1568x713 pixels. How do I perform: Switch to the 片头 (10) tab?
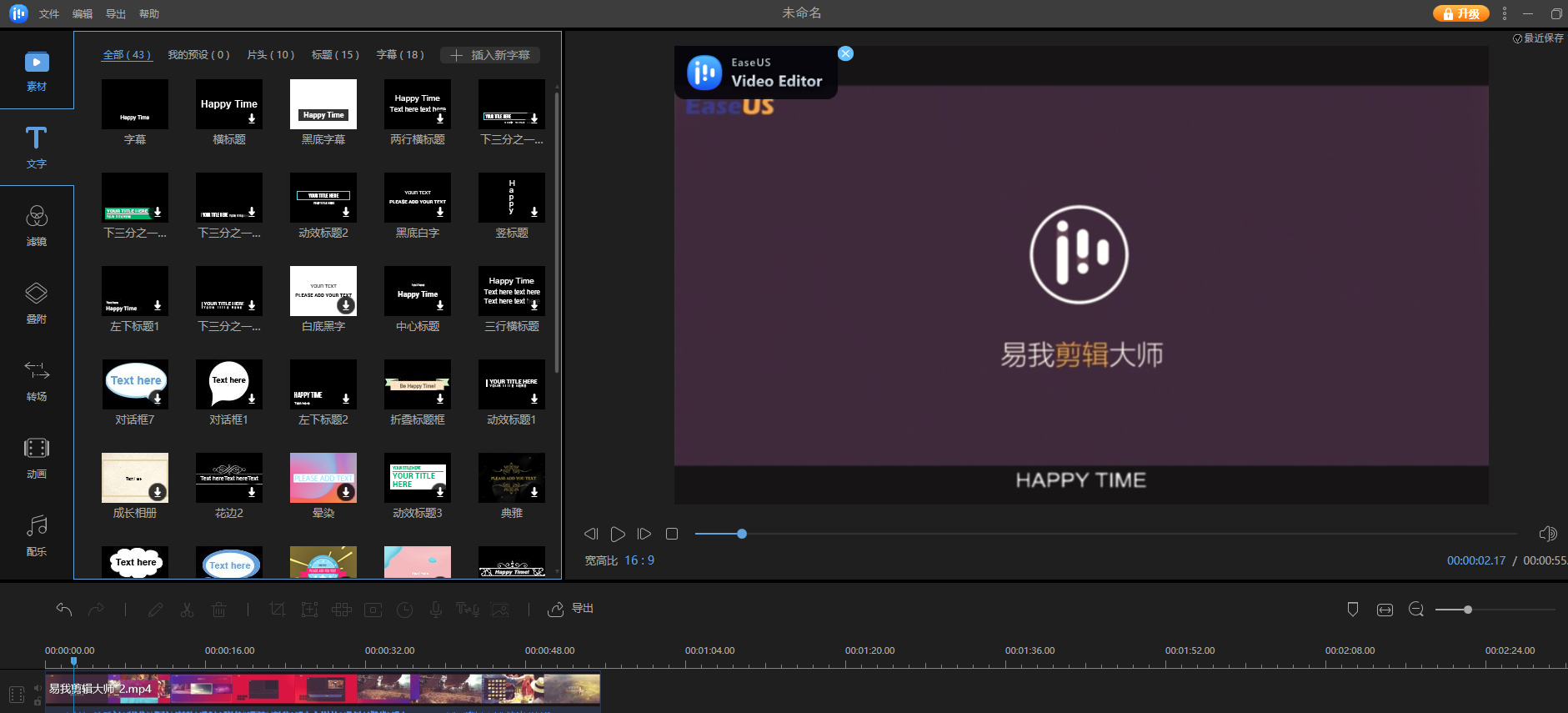[x=271, y=55]
